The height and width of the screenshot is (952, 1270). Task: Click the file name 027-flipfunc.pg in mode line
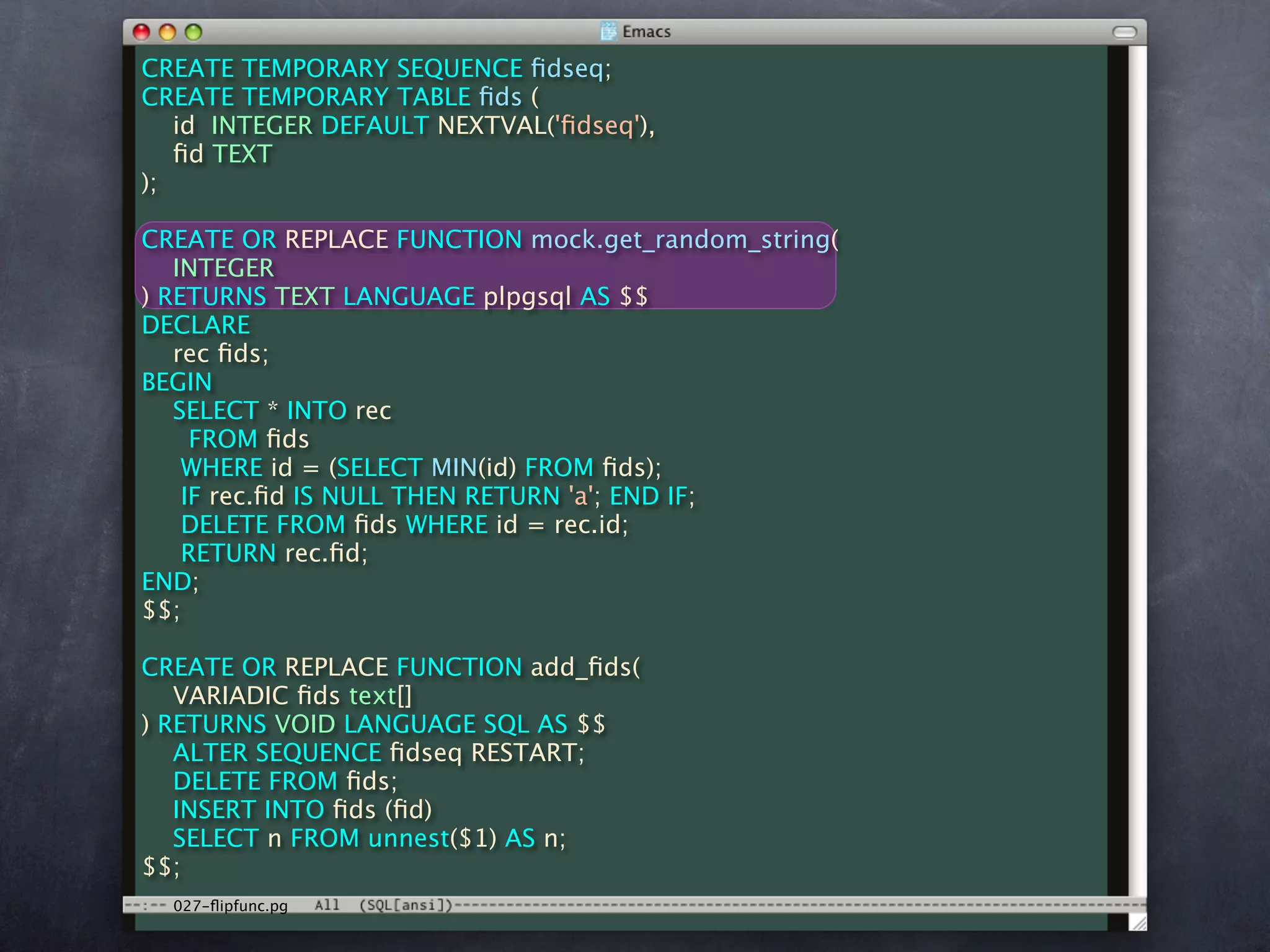[230, 906]
